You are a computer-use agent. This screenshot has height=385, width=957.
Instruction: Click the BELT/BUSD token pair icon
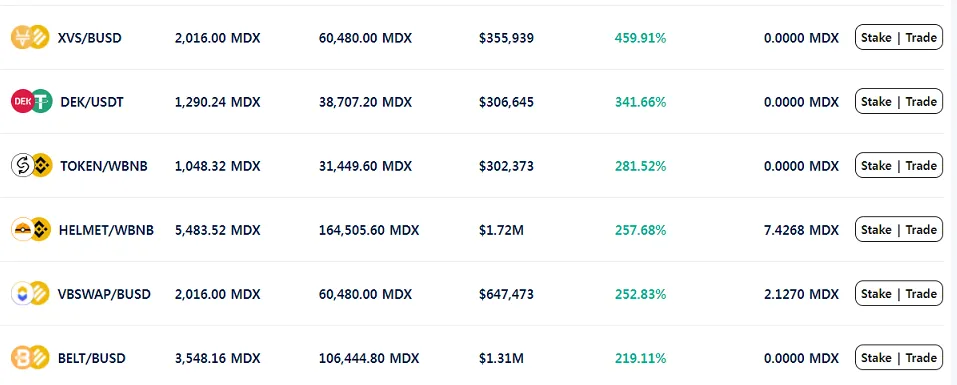[x=30, y=358]
